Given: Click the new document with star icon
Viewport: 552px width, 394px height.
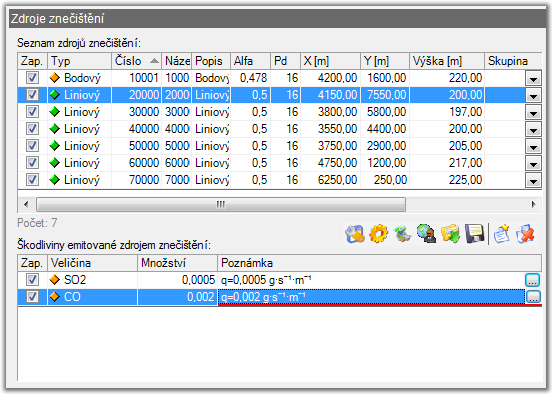Looking at the screenshot, I should (502, 234).
